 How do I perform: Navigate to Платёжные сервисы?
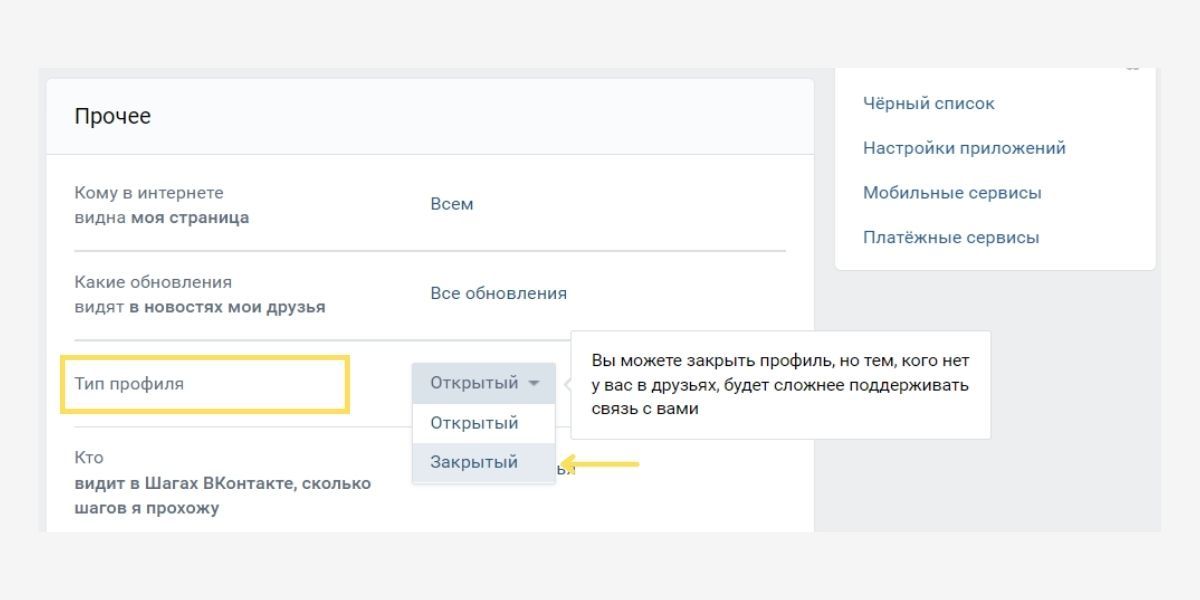tap(951, 238)
